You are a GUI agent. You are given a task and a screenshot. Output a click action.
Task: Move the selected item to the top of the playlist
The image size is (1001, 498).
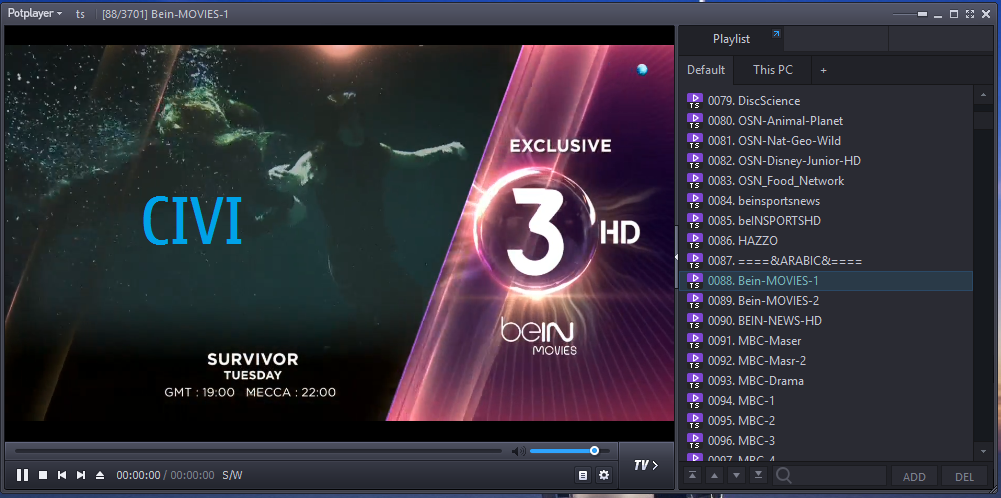coord(692,476)
